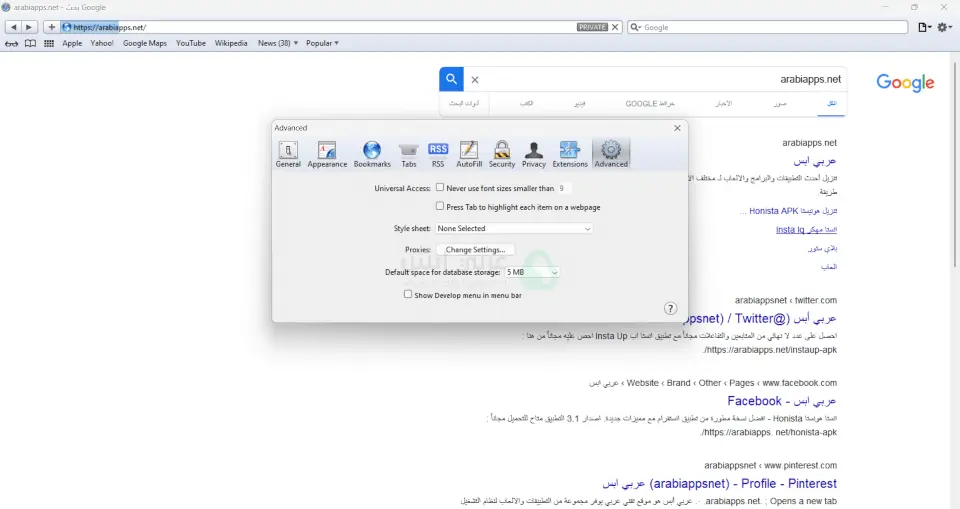Open Appearance preferences pane
The height and width of the screenshot is (509, 960).
coord(327,154)
